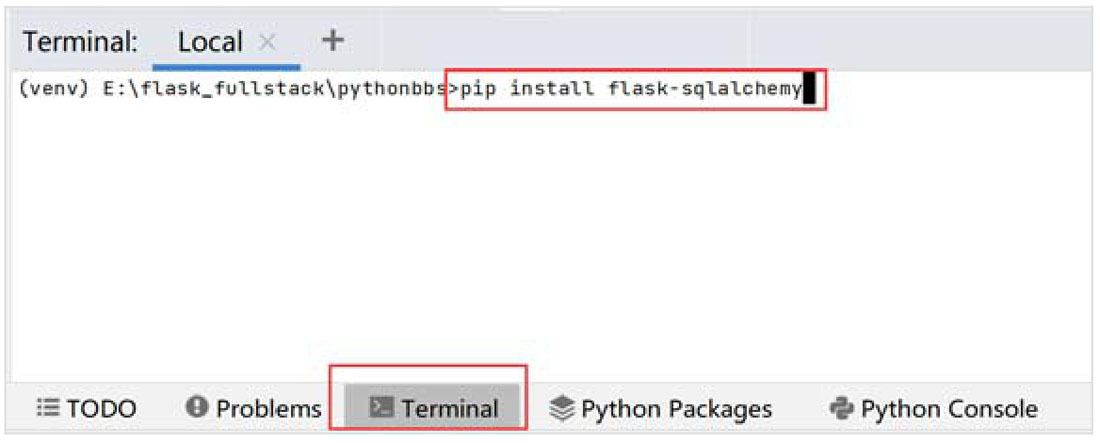Click the Terminal: panel title label
Screen dimensions: 1100x443
click(80, 42)
